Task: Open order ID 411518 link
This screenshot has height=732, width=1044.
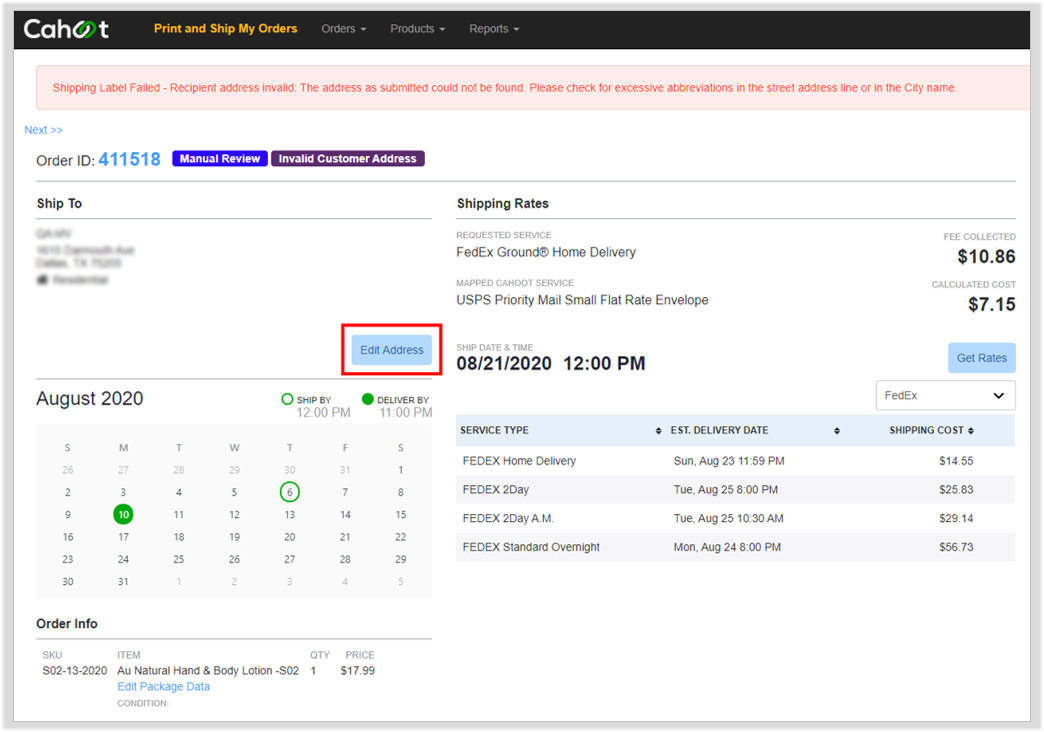Action: (x=129, y=159)
